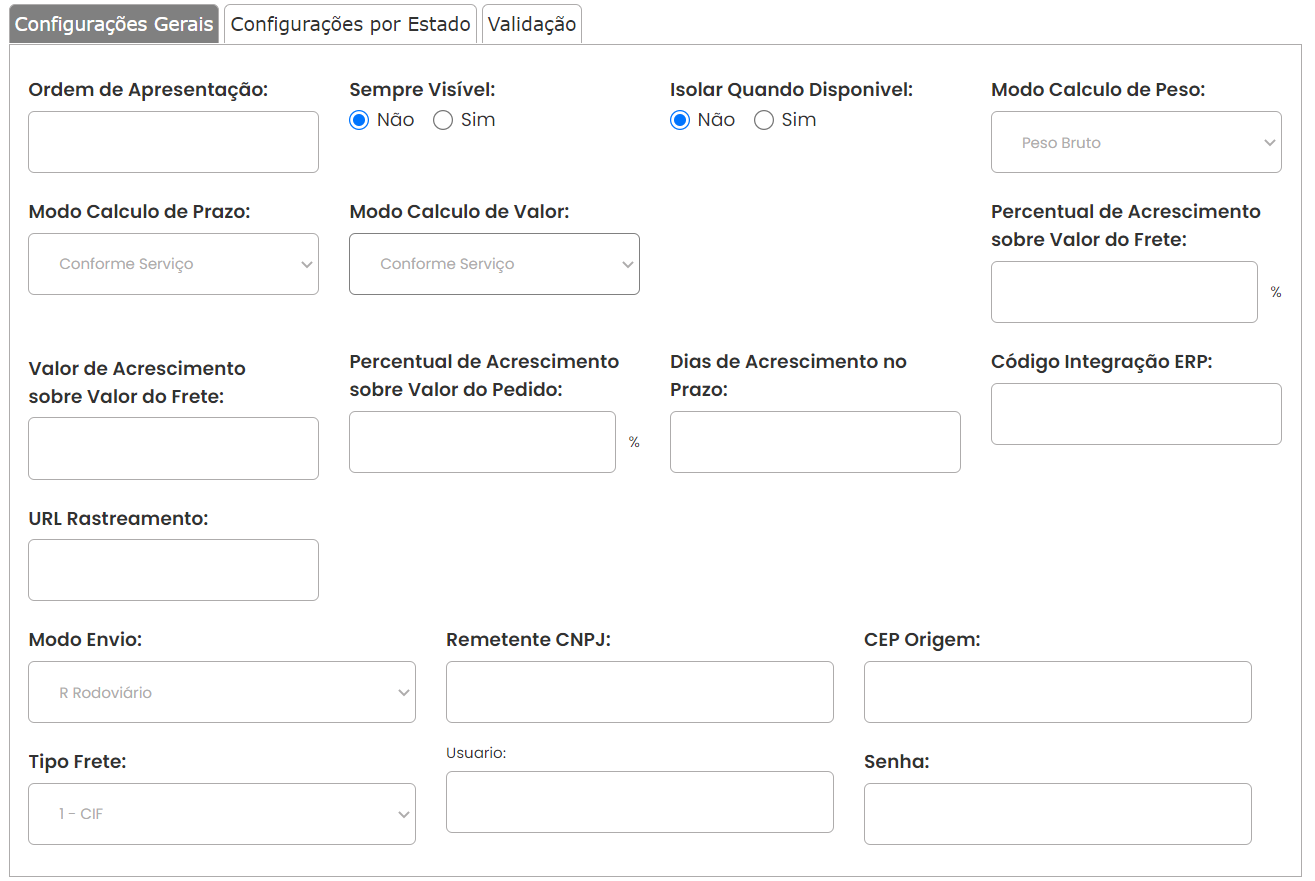Click the Código Integração ERP label
Image resolution: width=1315 pixels, height=881 pixels.
[1102, 362]
